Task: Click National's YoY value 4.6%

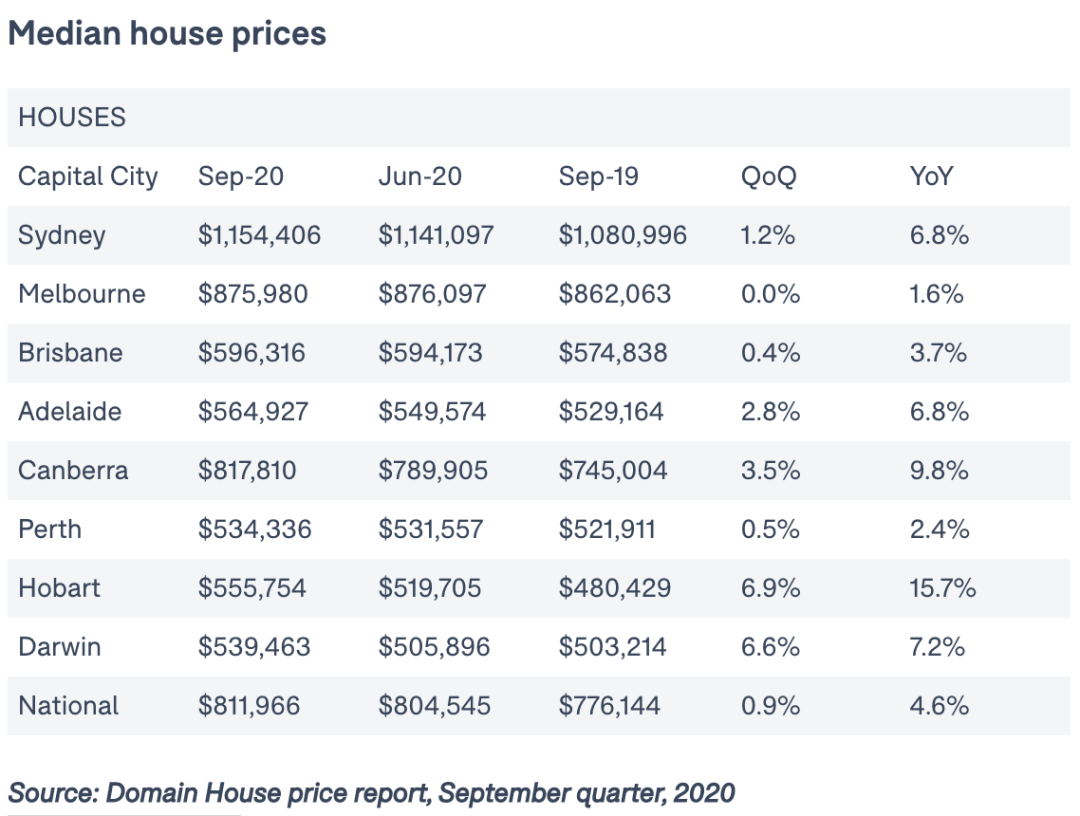Action: click(x=939, y=706)
